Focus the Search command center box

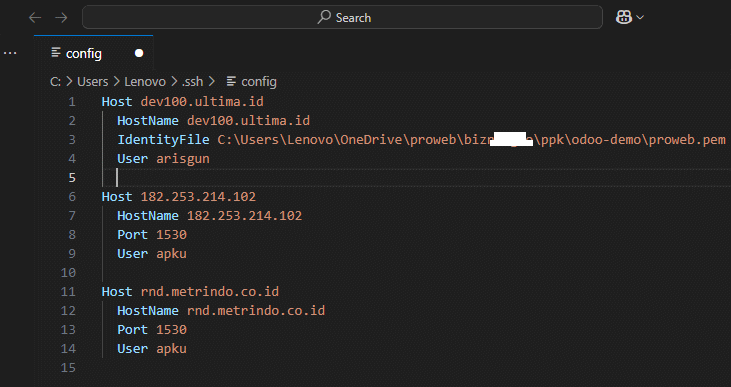pos(342,17)
